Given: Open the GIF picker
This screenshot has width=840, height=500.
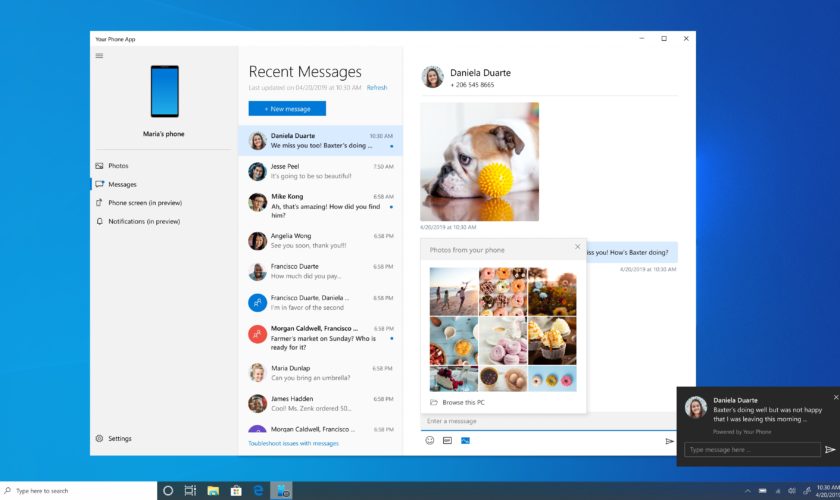Looking at the screenshot, I should pyautogui.click(x=447, y=441).
